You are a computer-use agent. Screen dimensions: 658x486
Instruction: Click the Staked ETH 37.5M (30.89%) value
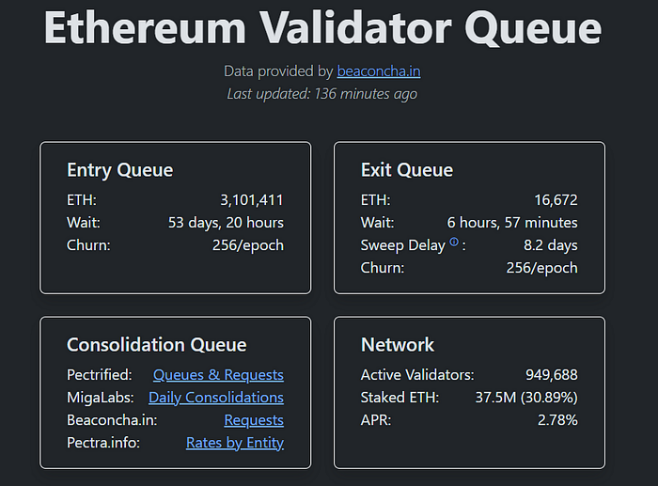point(526,397)
